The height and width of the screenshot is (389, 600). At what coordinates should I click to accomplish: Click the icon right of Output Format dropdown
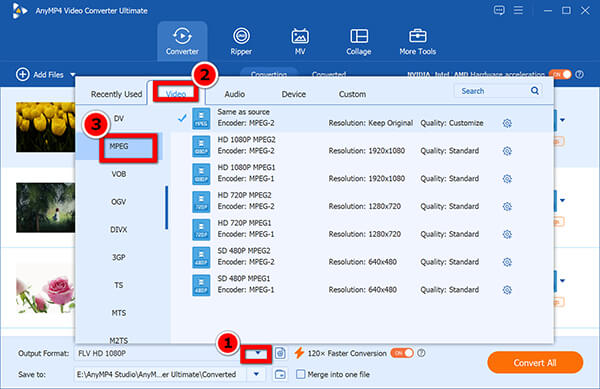(280, 353)
